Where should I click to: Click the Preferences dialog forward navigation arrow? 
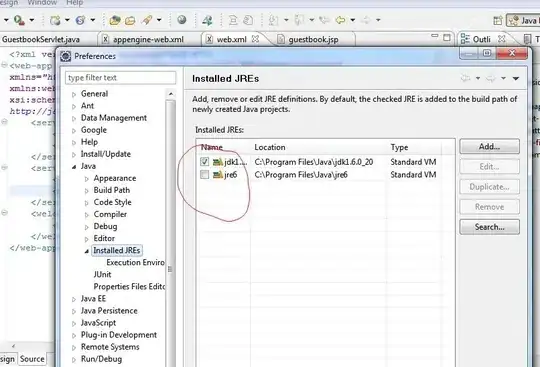491,78
